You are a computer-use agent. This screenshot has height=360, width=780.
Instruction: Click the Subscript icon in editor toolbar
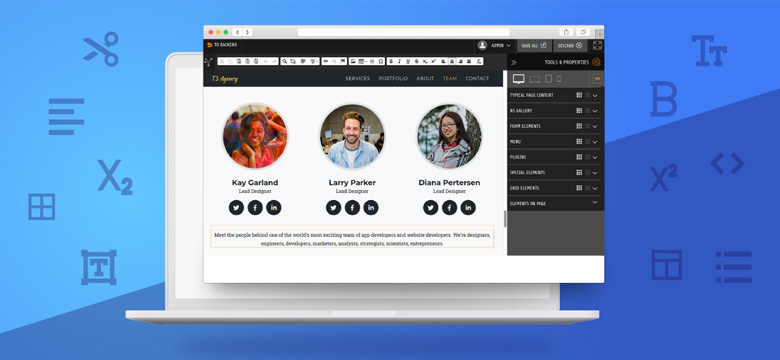pos(425,61)
